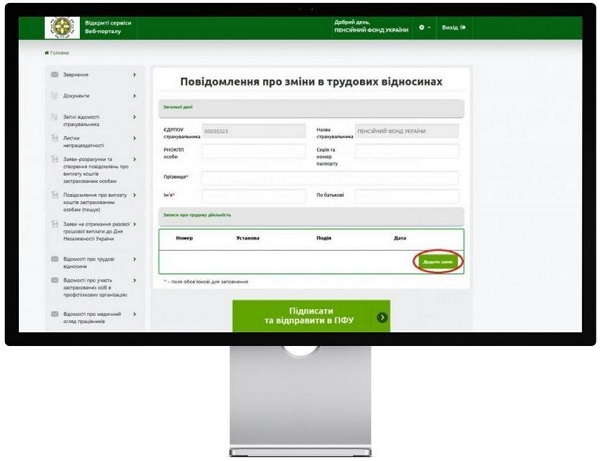Expand Листки непрацездатності chevron

134,138
